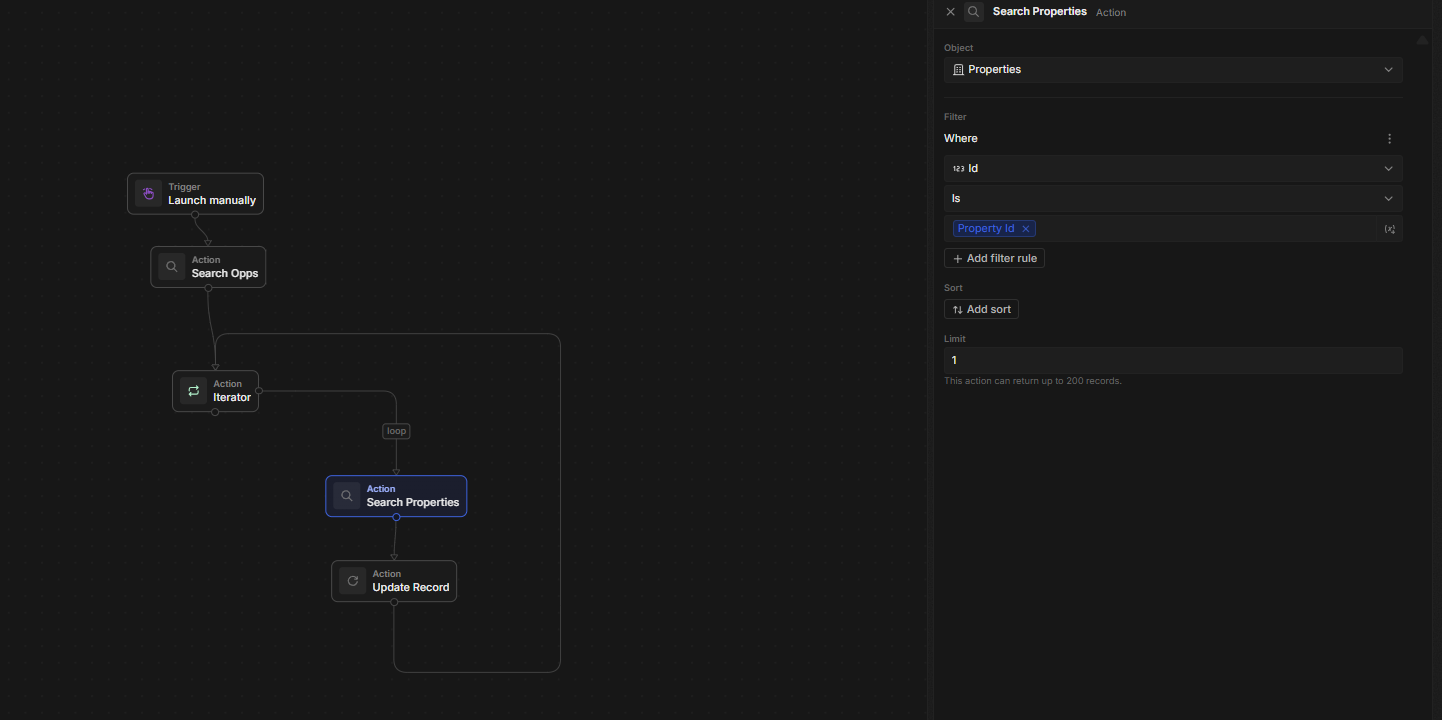Image resolution: width=1442 pixels, height=720 pixels.
Task: Click the Add filter rule button
Action: [x=994, y=258]
